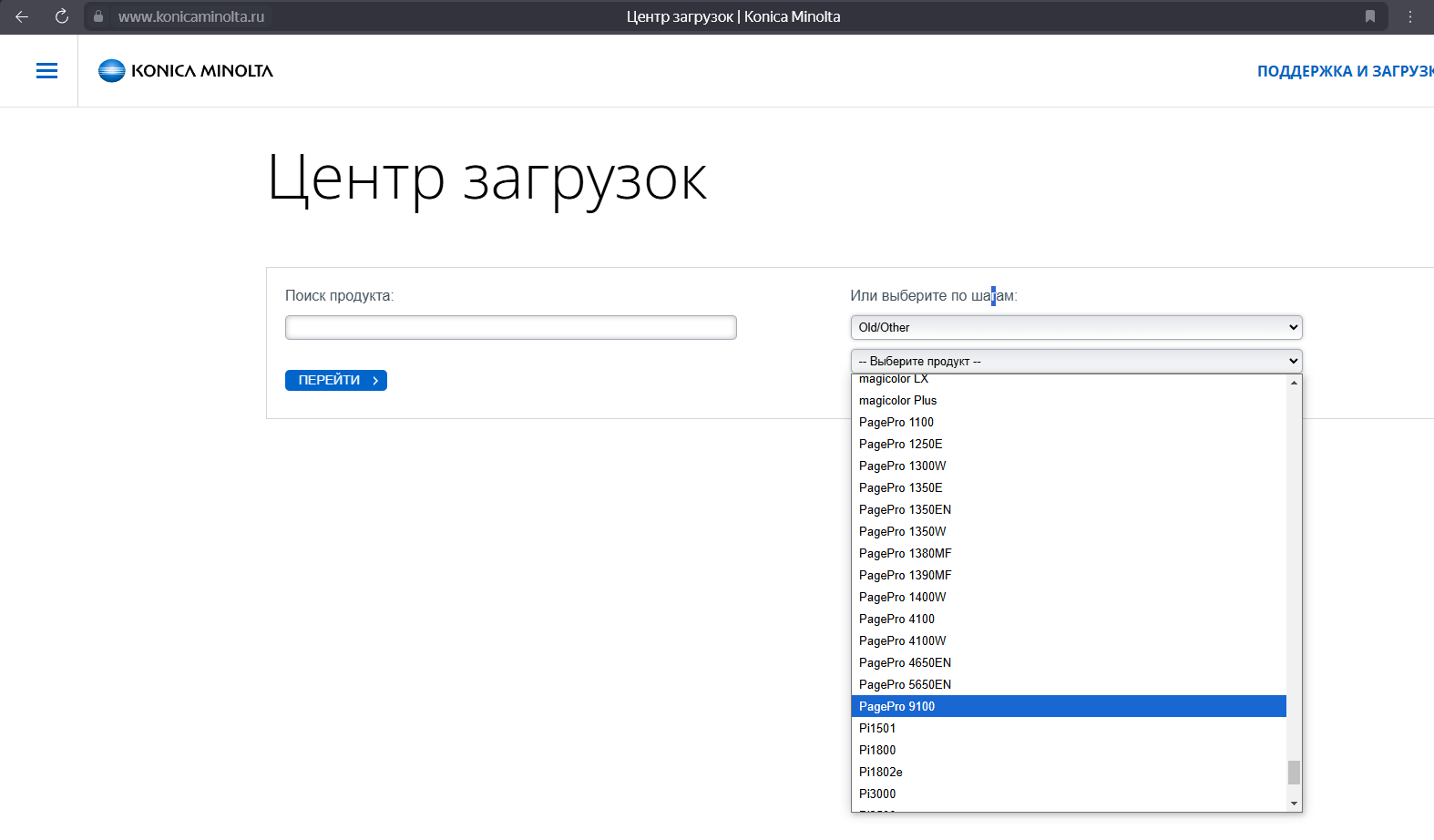
Task: Pick PagePro 1350W from the dropdown
Action: tap(1069, 531)
